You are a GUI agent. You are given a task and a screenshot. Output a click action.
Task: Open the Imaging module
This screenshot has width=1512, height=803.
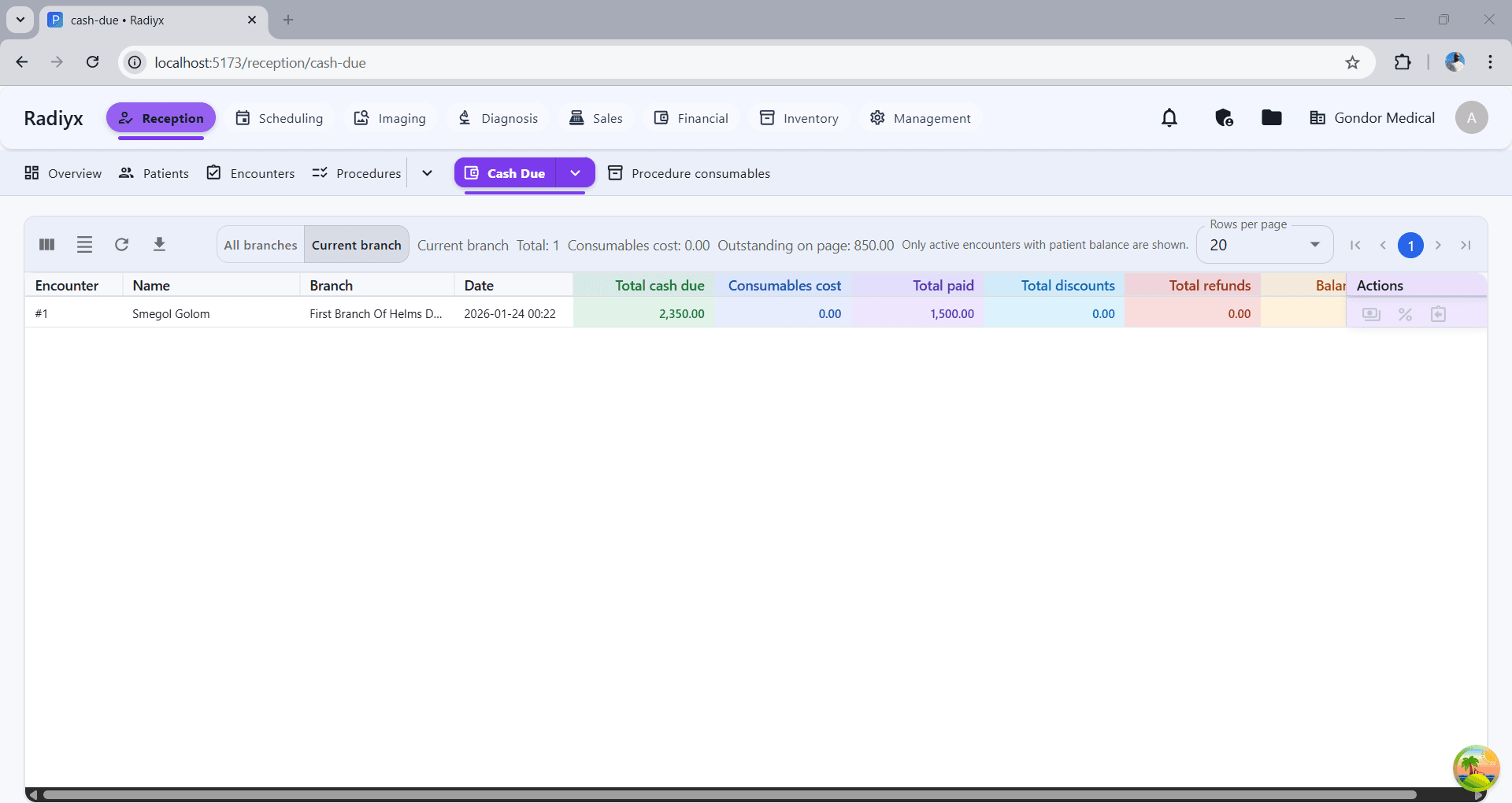[390, 118]
